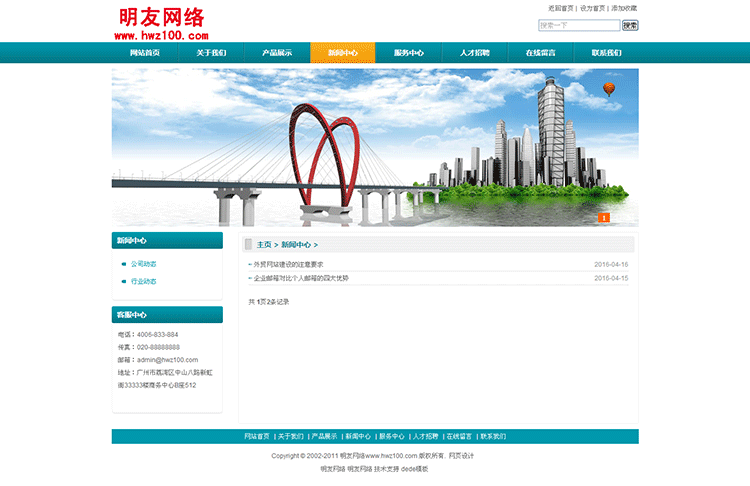Go to 关于我们 in top navigation
Image resolution: width=750 pixels, height=486 pixels.
(x=211, y=53)
